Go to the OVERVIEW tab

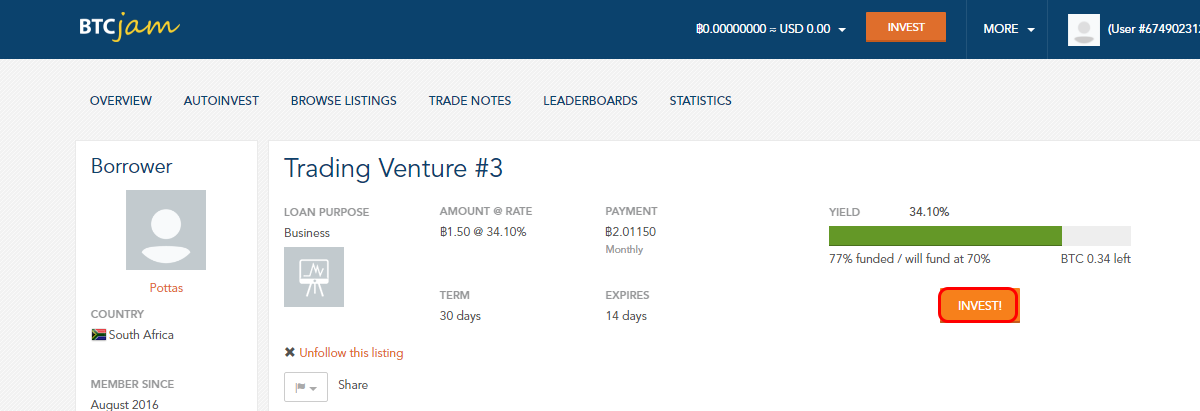click(x=121, y=101)
